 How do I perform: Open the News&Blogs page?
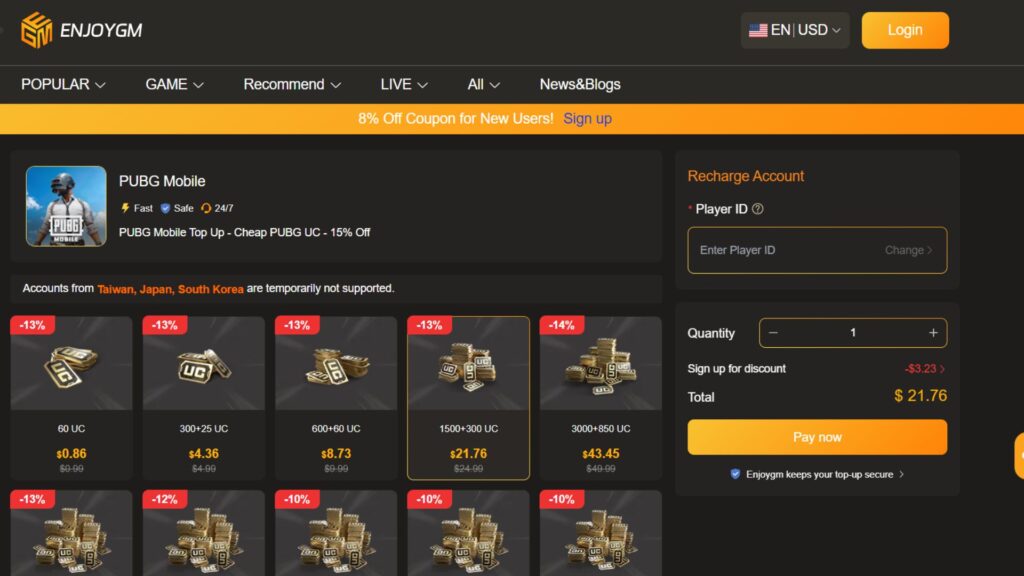578,85
